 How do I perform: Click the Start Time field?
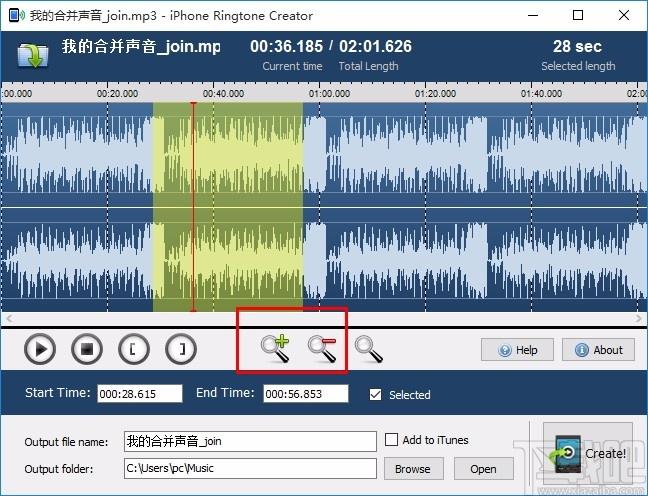(x=140, y=394)
